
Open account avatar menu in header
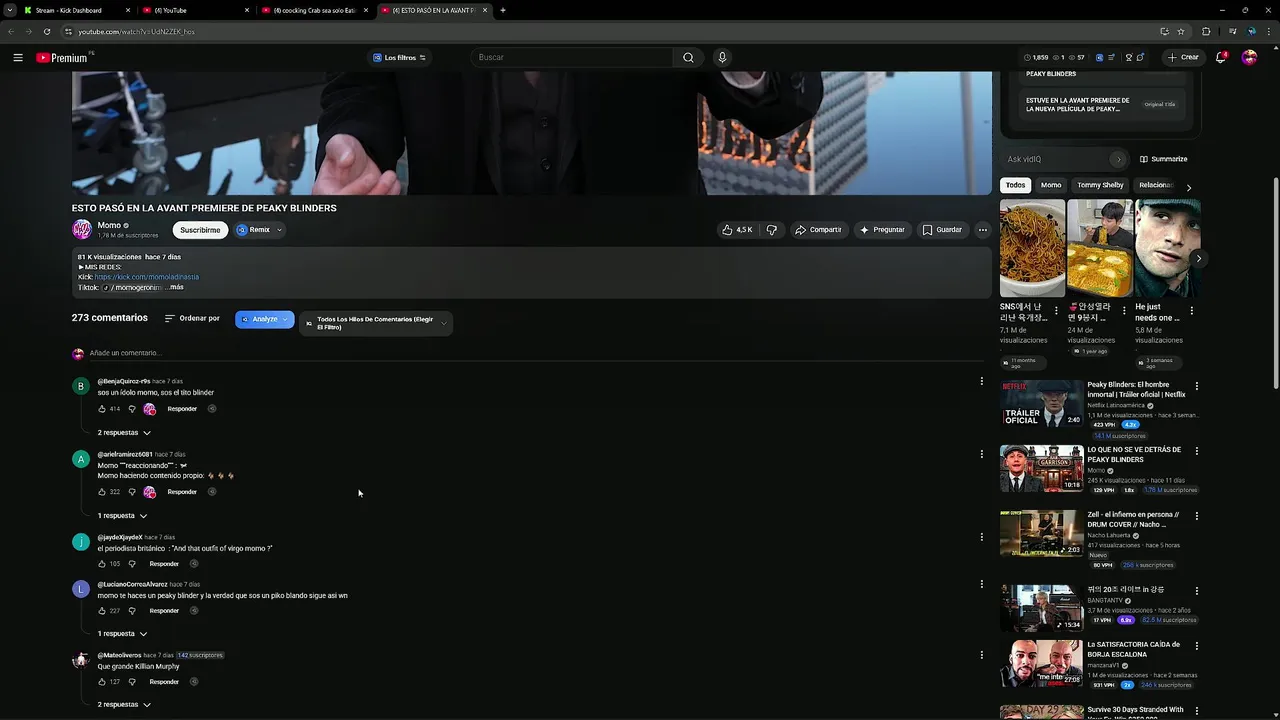pyautogui.click(x=1249, y=57)
